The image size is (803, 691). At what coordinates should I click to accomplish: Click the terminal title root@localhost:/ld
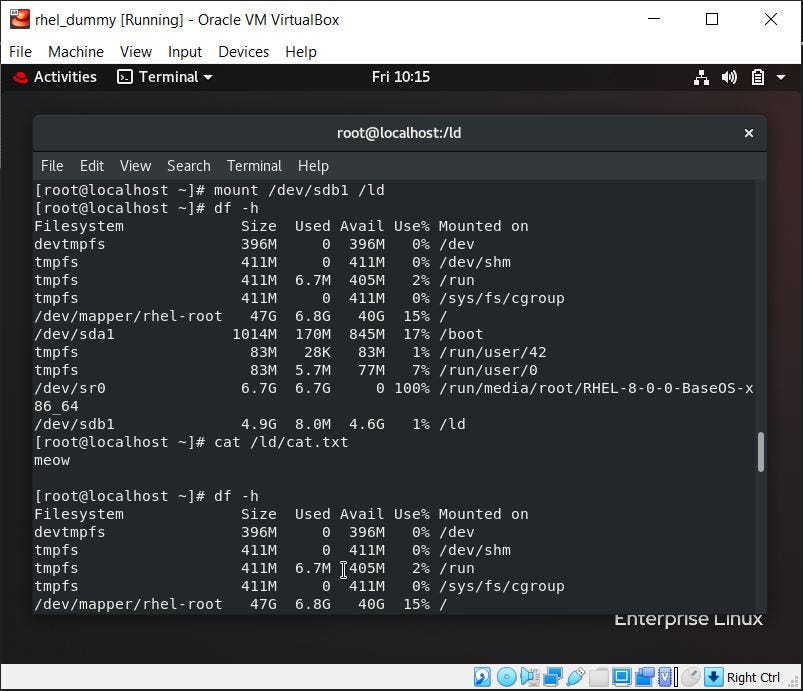[x=399, y=133]
